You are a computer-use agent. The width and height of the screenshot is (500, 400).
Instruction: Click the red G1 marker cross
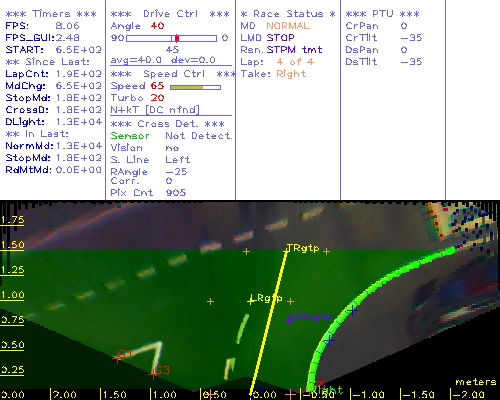point(117,359)
